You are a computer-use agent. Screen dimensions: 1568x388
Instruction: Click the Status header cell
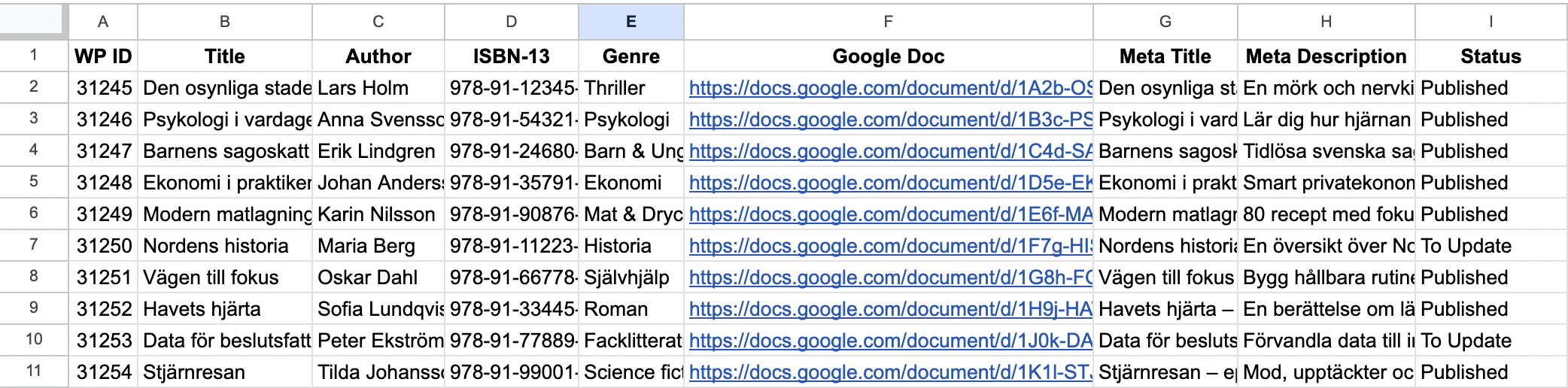click(x=1491, y=56)
